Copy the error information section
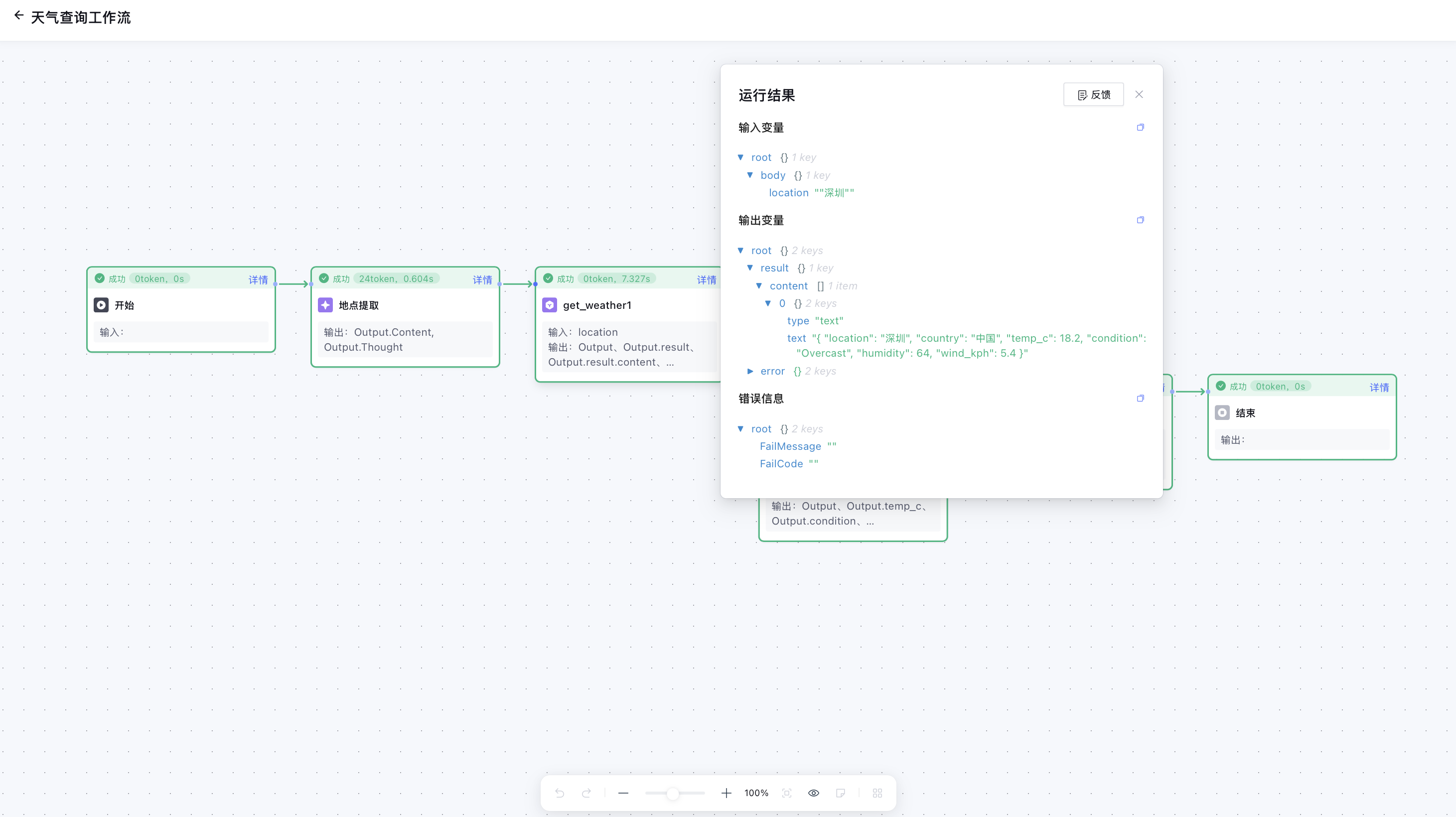 coord(1140,399)
